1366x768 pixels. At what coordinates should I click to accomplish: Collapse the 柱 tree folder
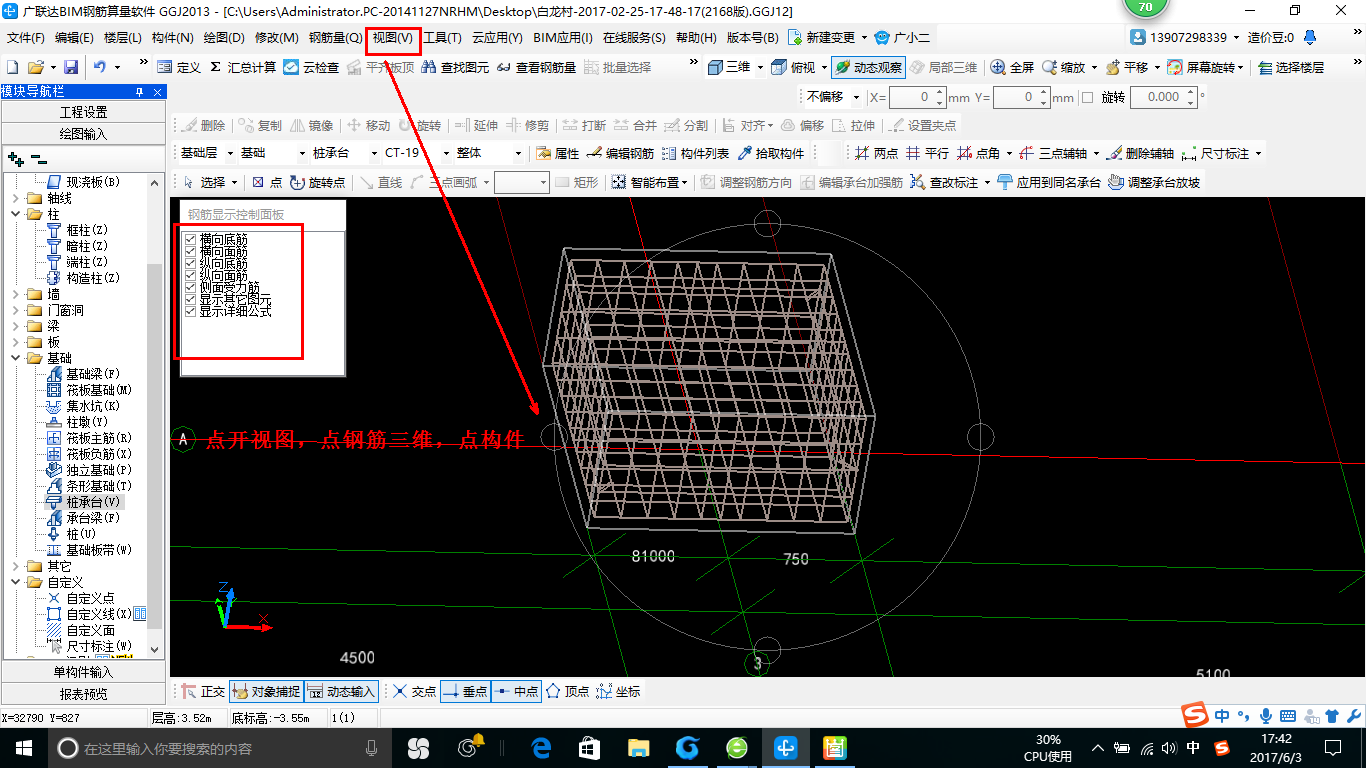[14, 214]
